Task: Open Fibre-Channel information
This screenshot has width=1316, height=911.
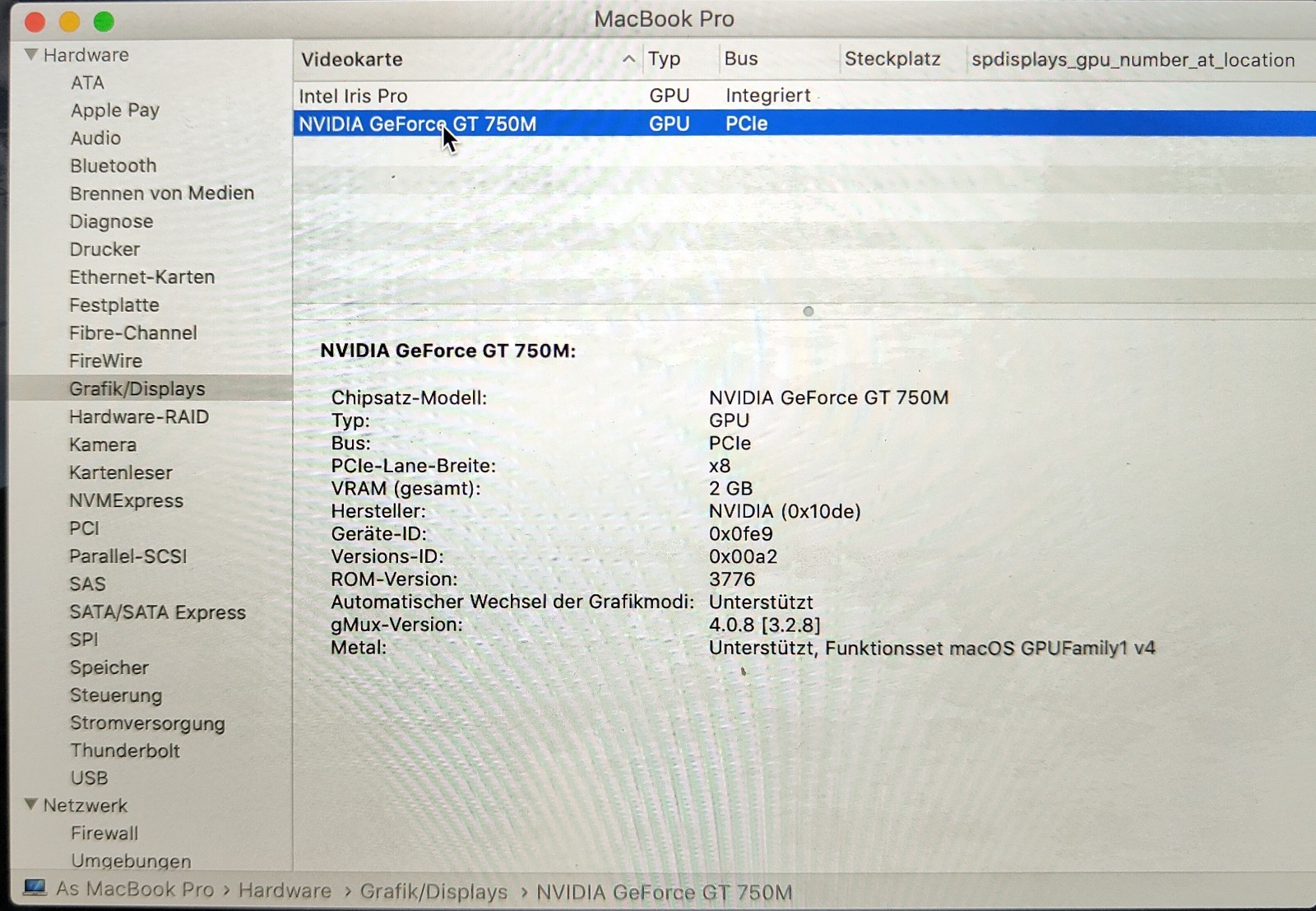Action: [133, 332]
